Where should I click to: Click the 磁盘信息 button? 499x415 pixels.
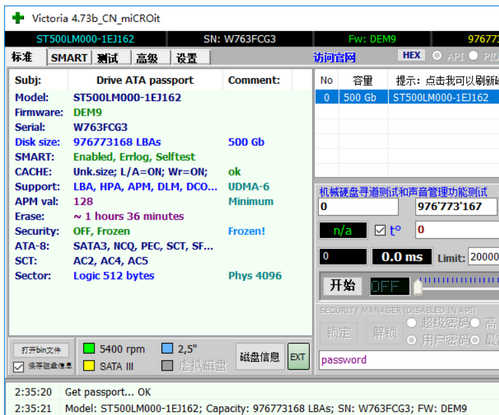coord(259,357)
